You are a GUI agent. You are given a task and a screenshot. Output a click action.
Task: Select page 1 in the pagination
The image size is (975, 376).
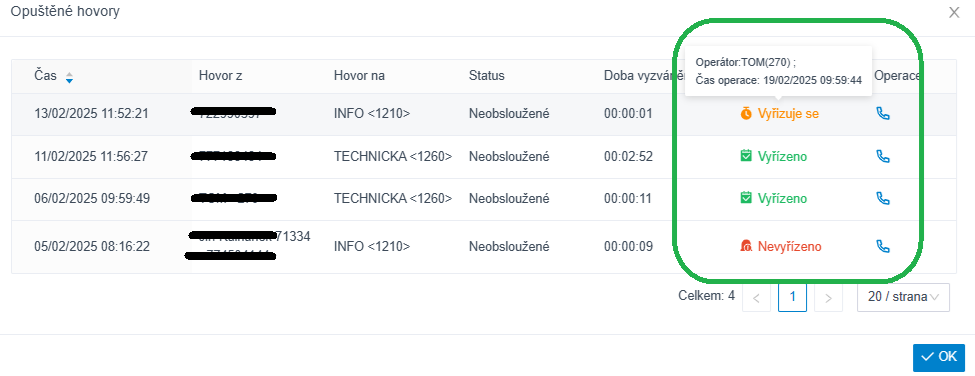click(792, 297)
